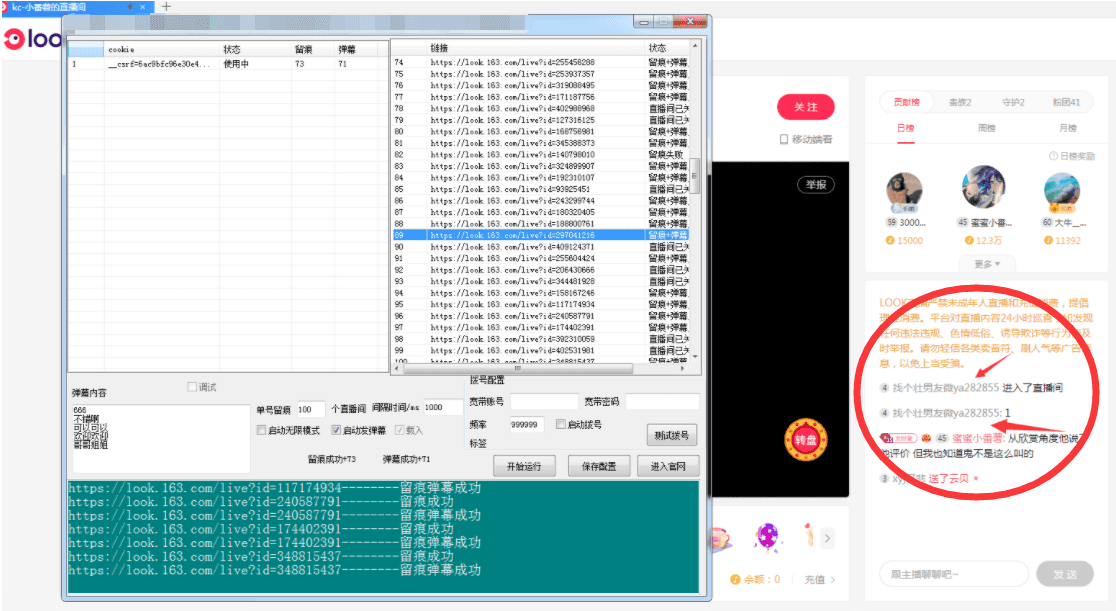Click coin icon next to 12.3万

969,241
